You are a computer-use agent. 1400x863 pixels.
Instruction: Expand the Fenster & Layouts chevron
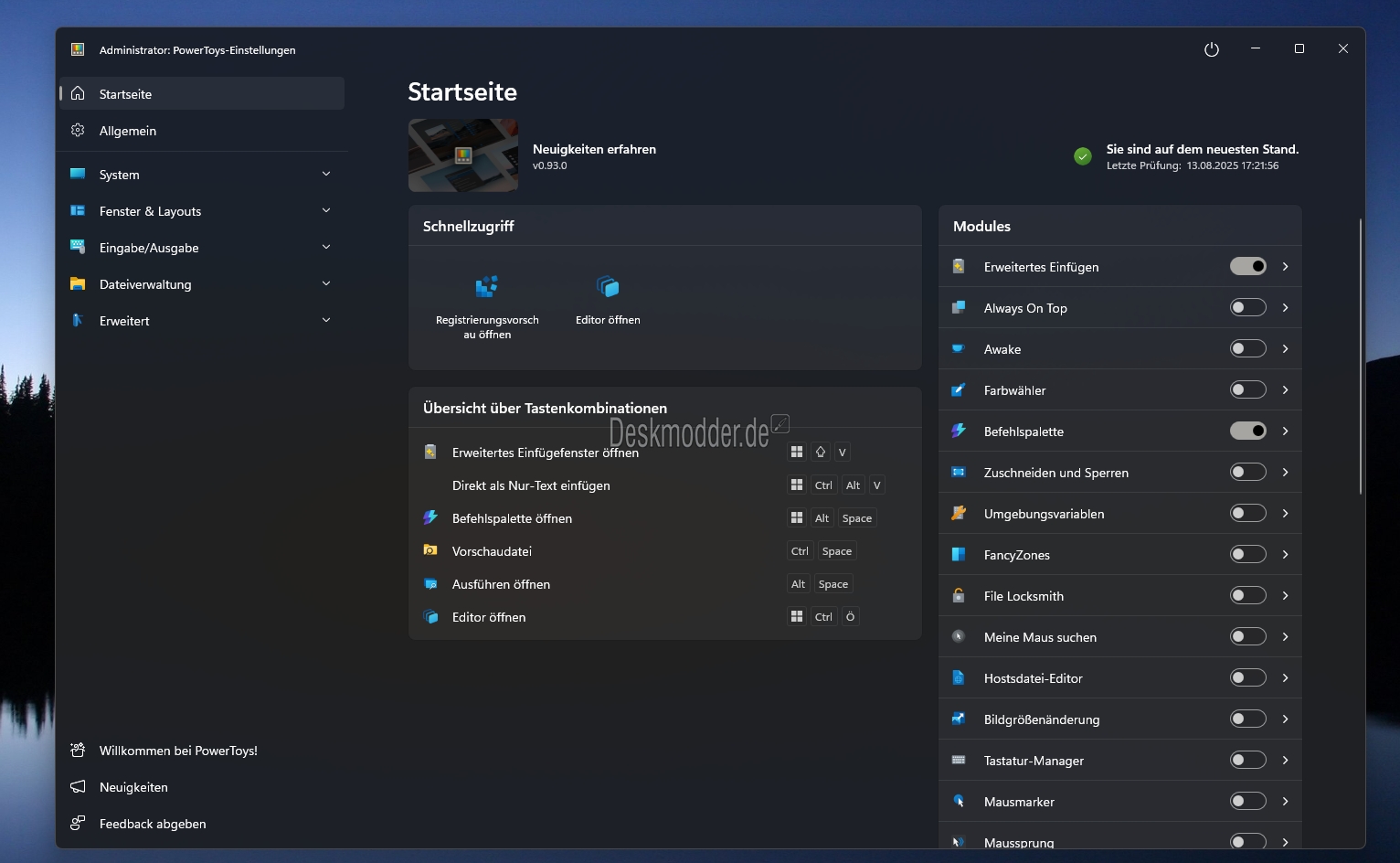(x=326, y=210)
